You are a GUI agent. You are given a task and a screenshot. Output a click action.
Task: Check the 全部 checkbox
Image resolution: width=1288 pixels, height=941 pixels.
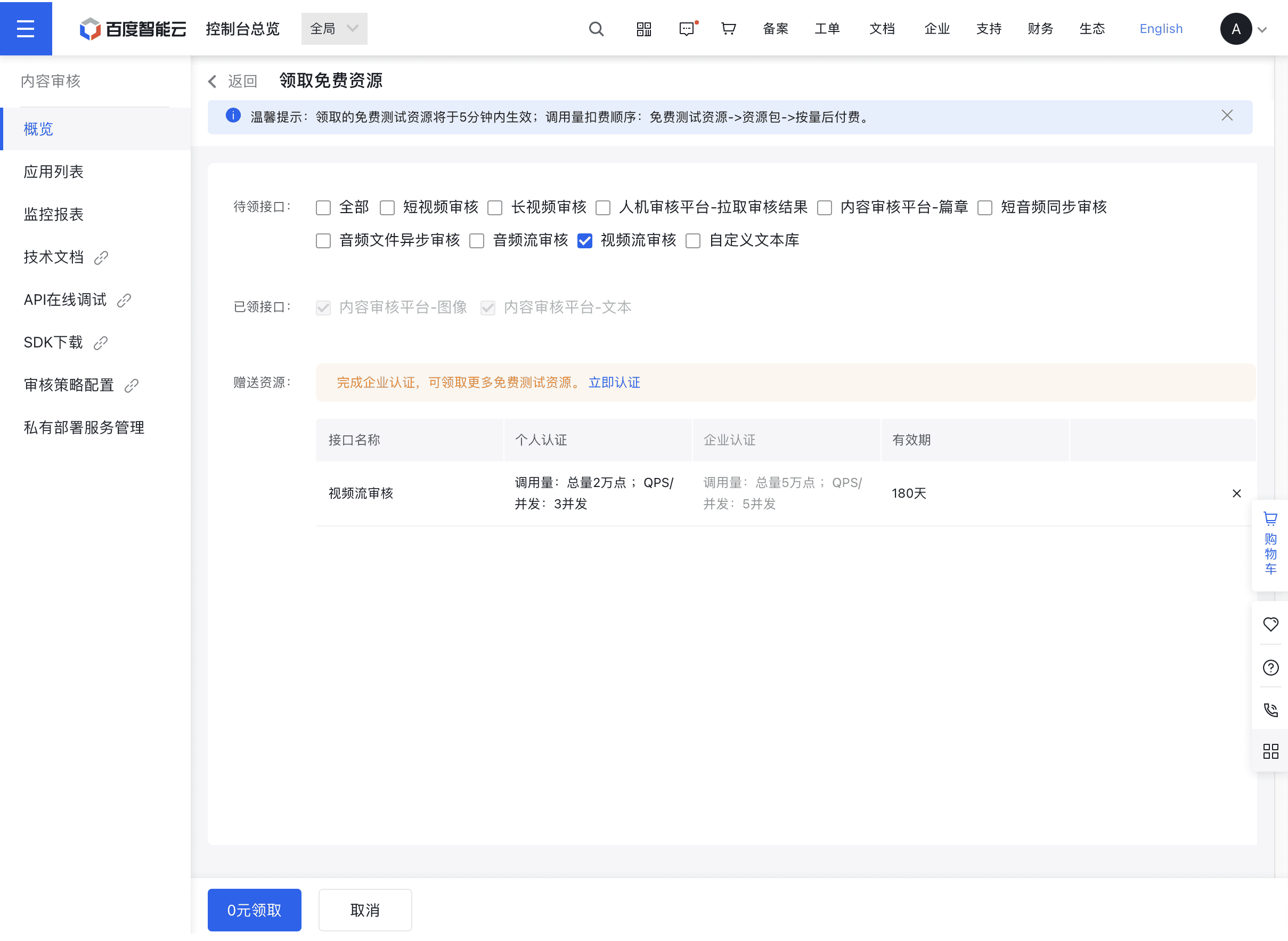pyautogui.click(x=323, y=207)
